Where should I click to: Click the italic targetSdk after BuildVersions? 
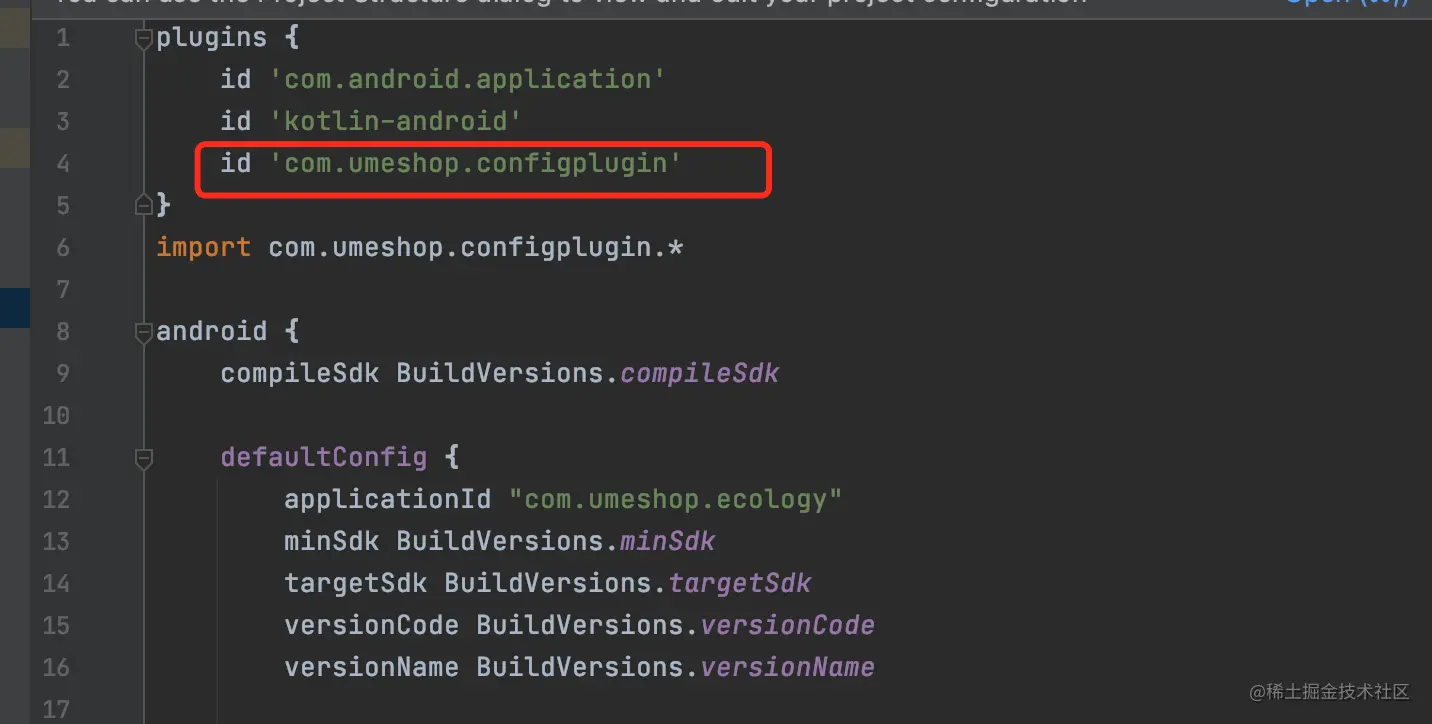pyautogui.click(x=740, y=583)
